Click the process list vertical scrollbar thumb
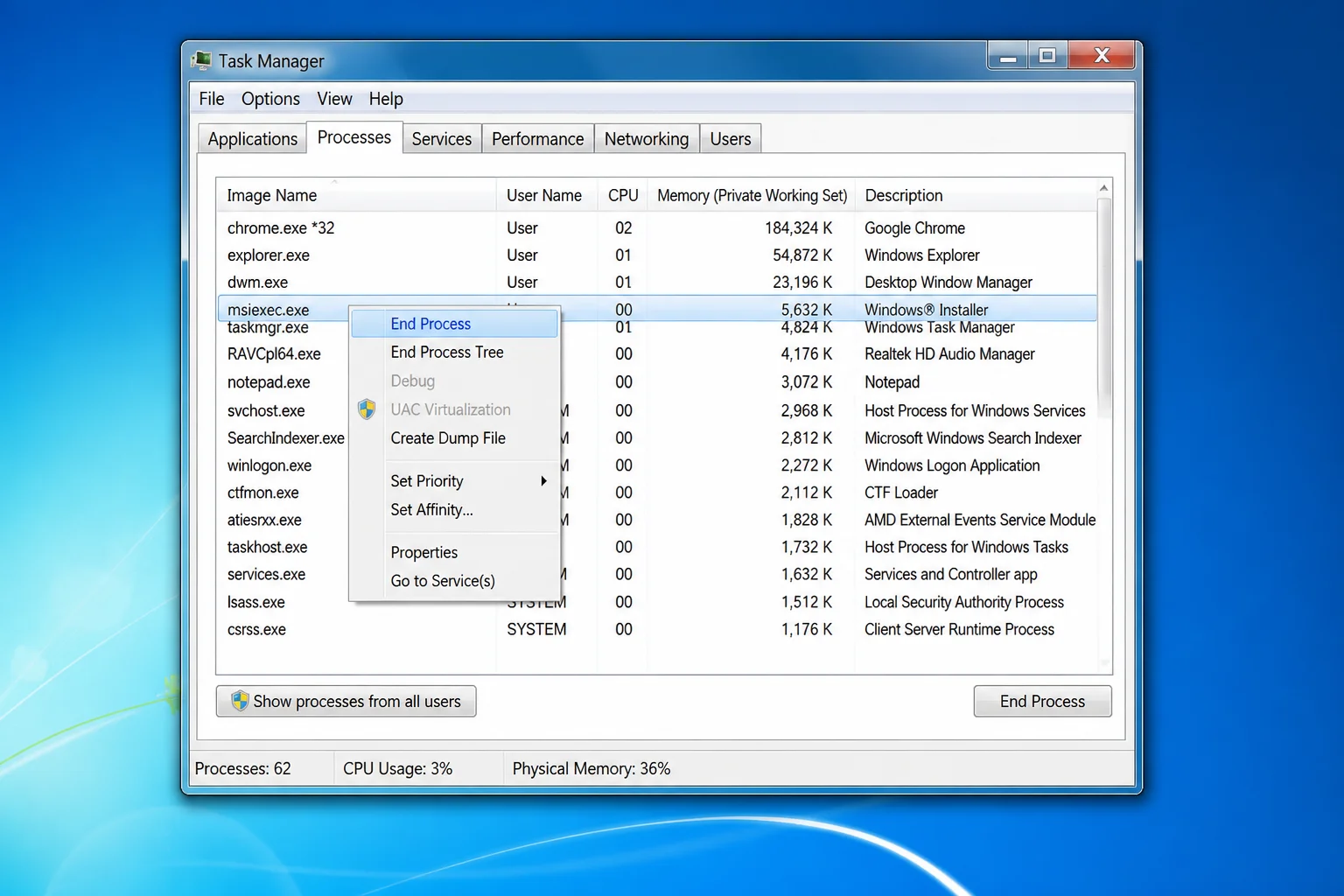1344x896 pixels. [1104, 308]
